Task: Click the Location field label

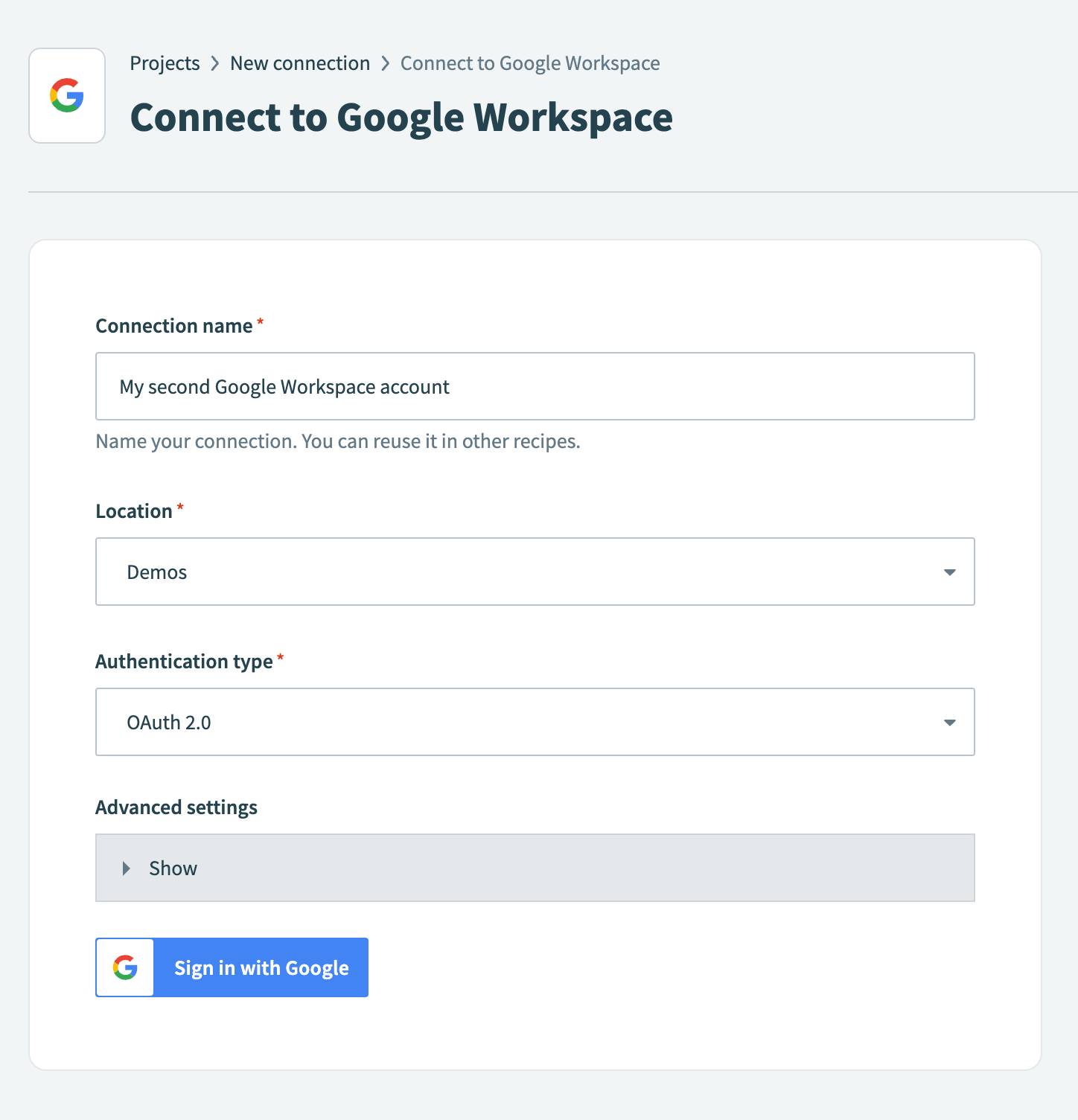Action: coord(135,511)
